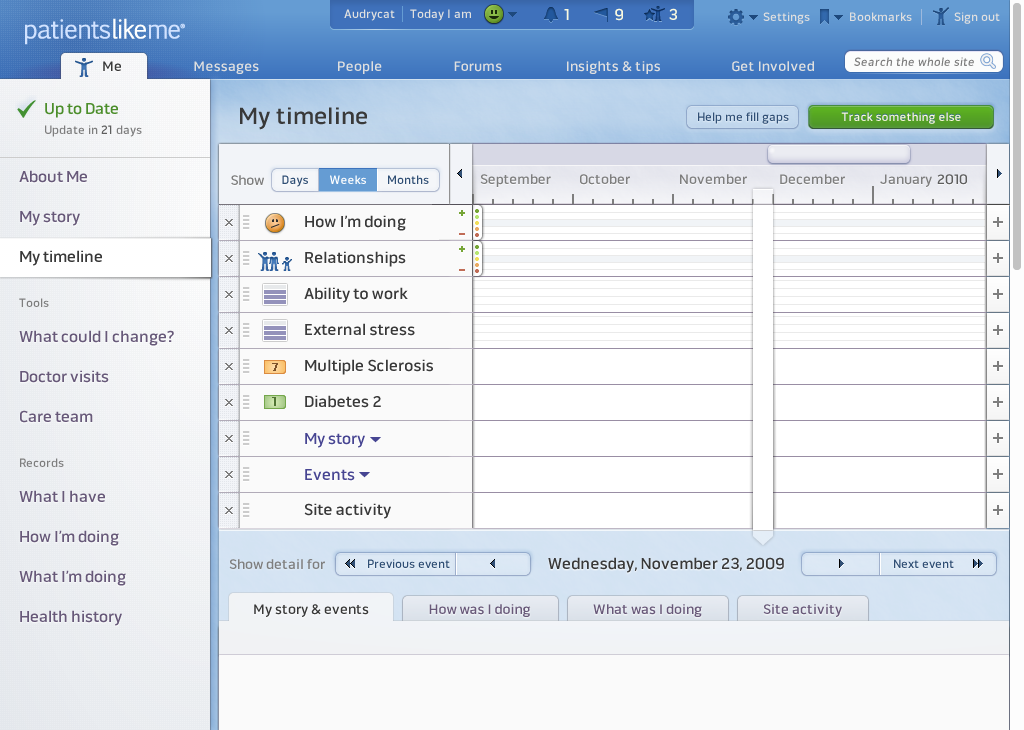Click the timeline range scroll handle
The height and width of the screenshot is (730, 1024).
point(839,154)
